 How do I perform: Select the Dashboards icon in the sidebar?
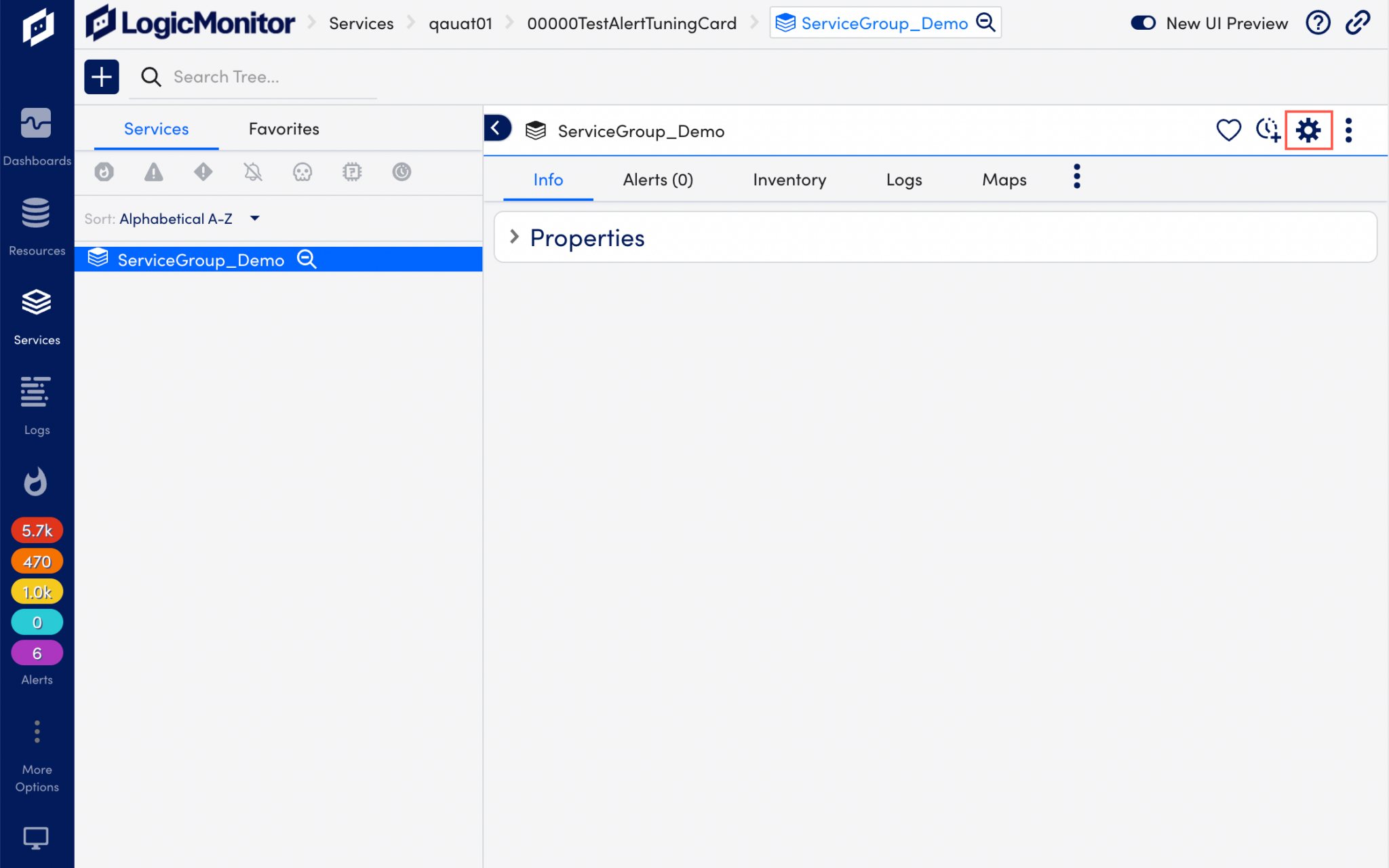(x=37, y=123)
